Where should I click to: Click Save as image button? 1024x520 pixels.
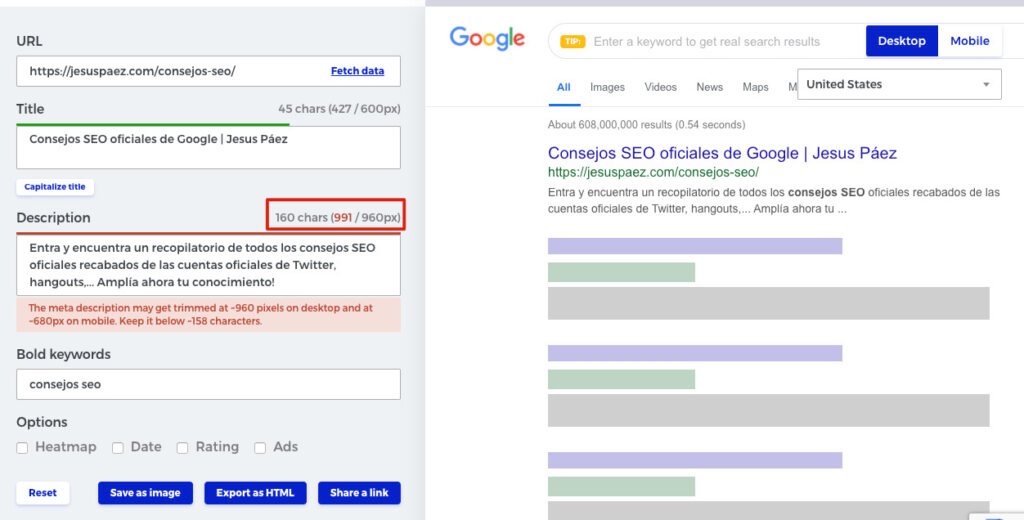(145, 493)
